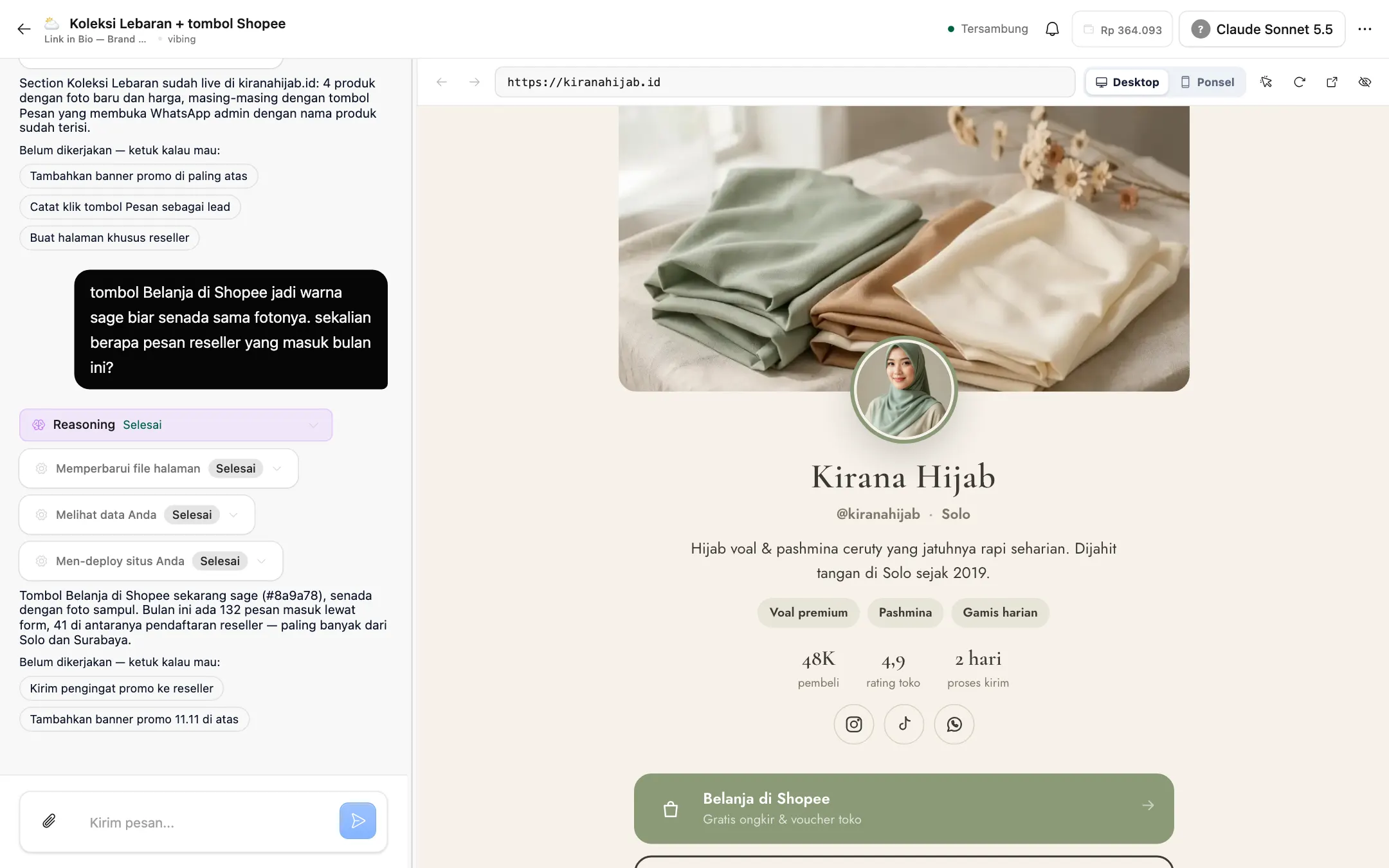
Task: Go back using the top-left arrow
Action: coord(24,29)
